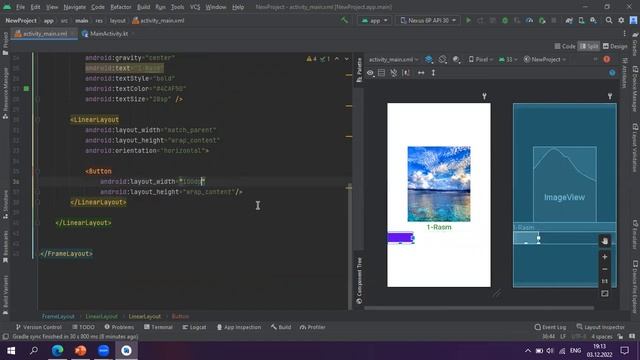Click the horizontal scrollbar under the preview
640x360 pixels.
click(x=479, y=308)
